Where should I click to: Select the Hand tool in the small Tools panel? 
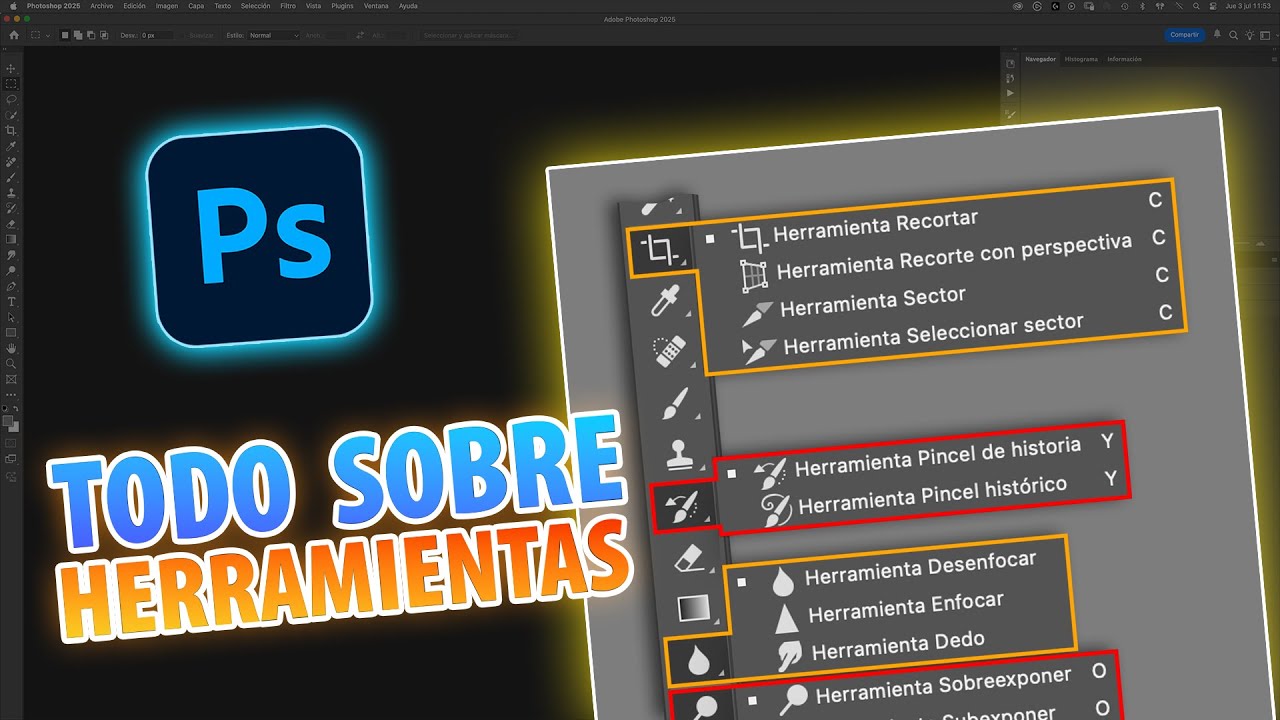coord(11,348)
